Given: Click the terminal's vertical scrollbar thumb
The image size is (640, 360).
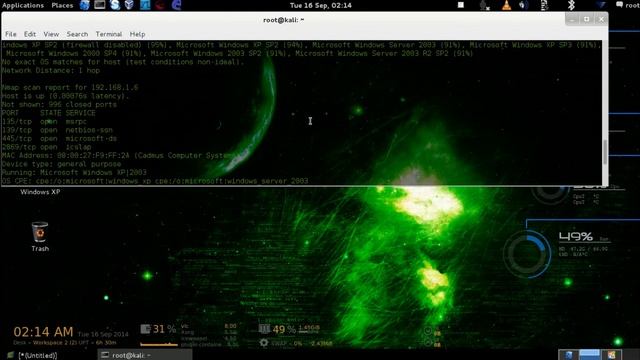Looking at the screenshot, I should 605,152.
